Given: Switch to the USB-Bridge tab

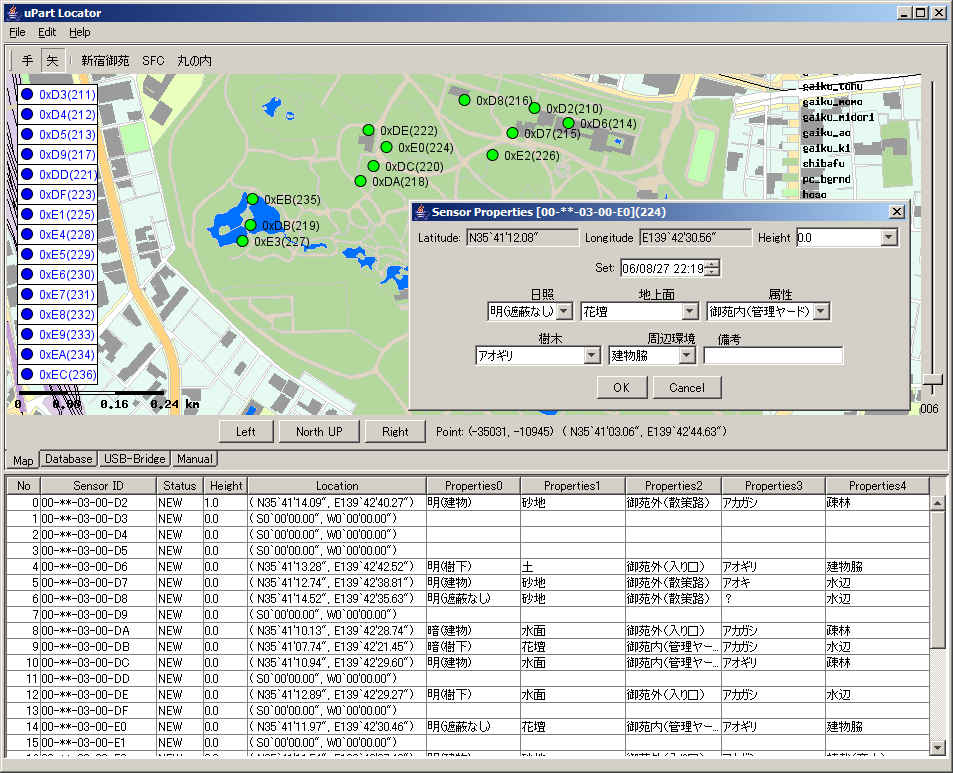Looking at the screenshot, I should point(134,459).
